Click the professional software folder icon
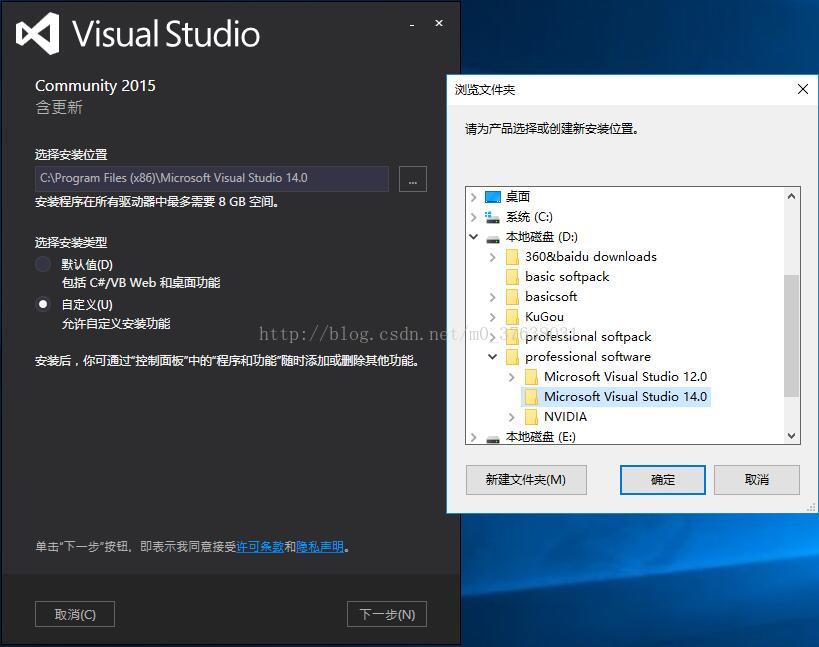 click(x=512, y=357)
